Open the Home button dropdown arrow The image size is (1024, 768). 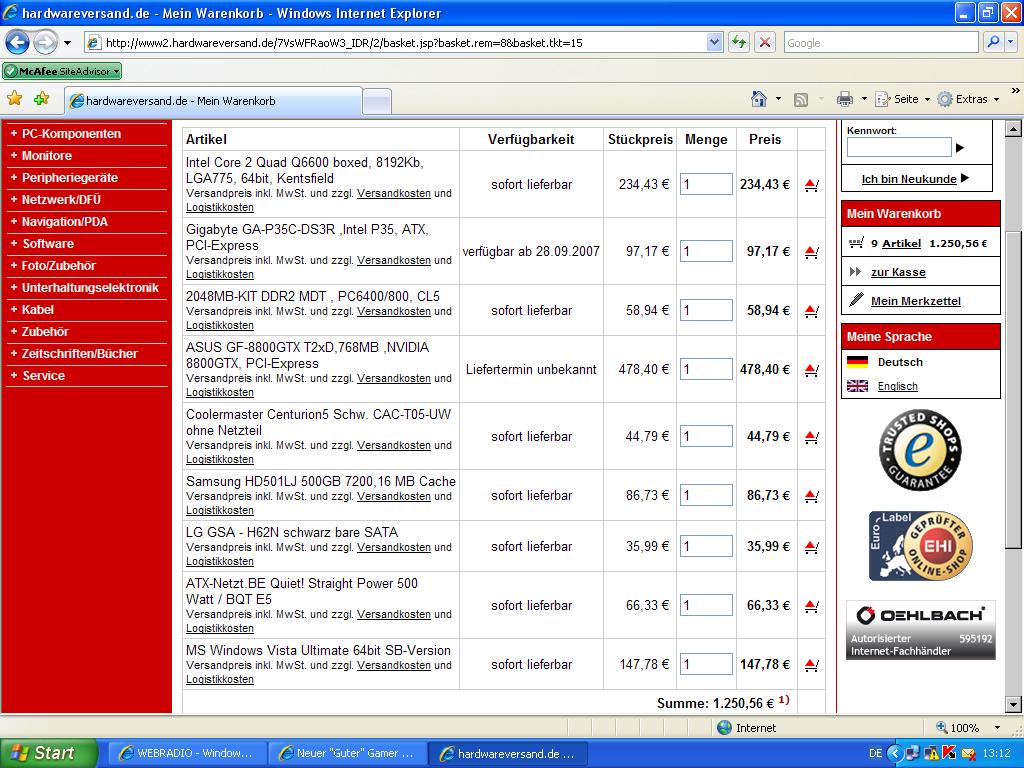(x=778, y=99)
